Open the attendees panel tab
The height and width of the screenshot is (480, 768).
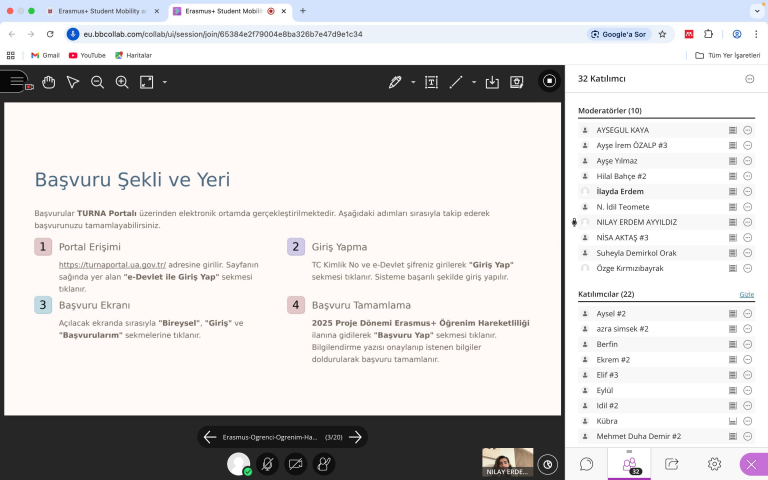630,464
